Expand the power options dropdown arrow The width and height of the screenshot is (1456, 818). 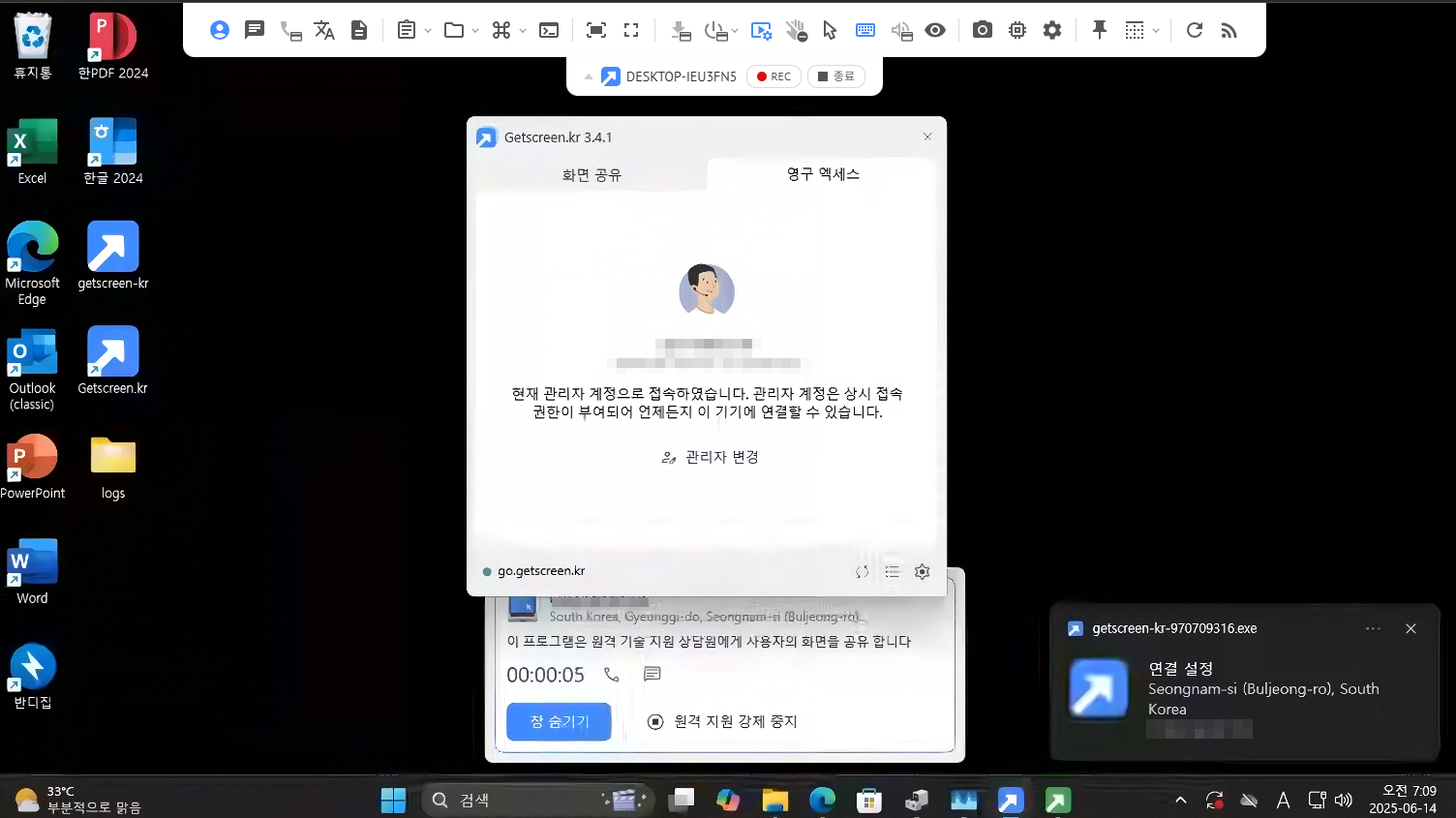(x=735, y=31)
